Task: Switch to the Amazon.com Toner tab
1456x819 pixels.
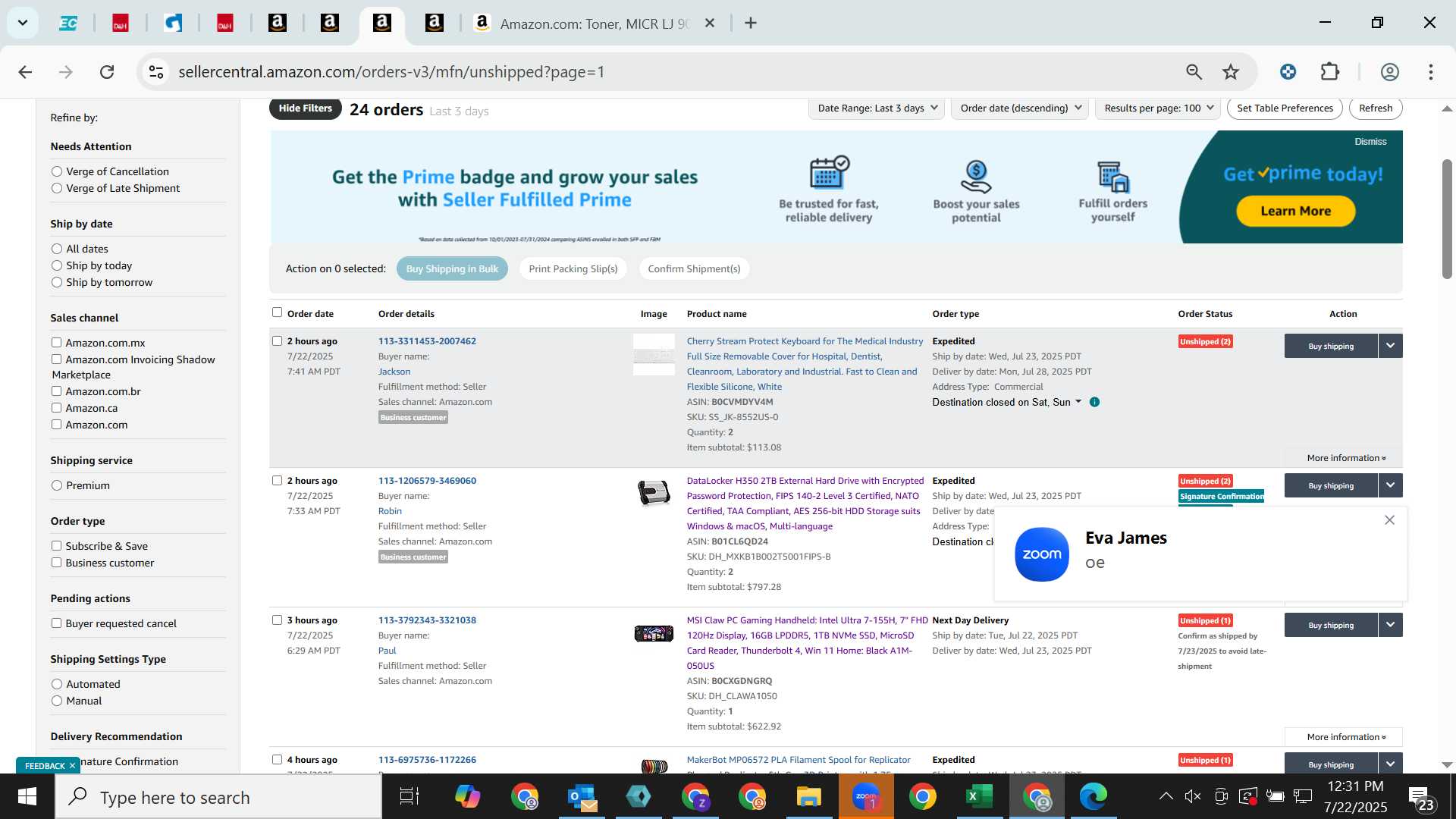Action: 594,24
